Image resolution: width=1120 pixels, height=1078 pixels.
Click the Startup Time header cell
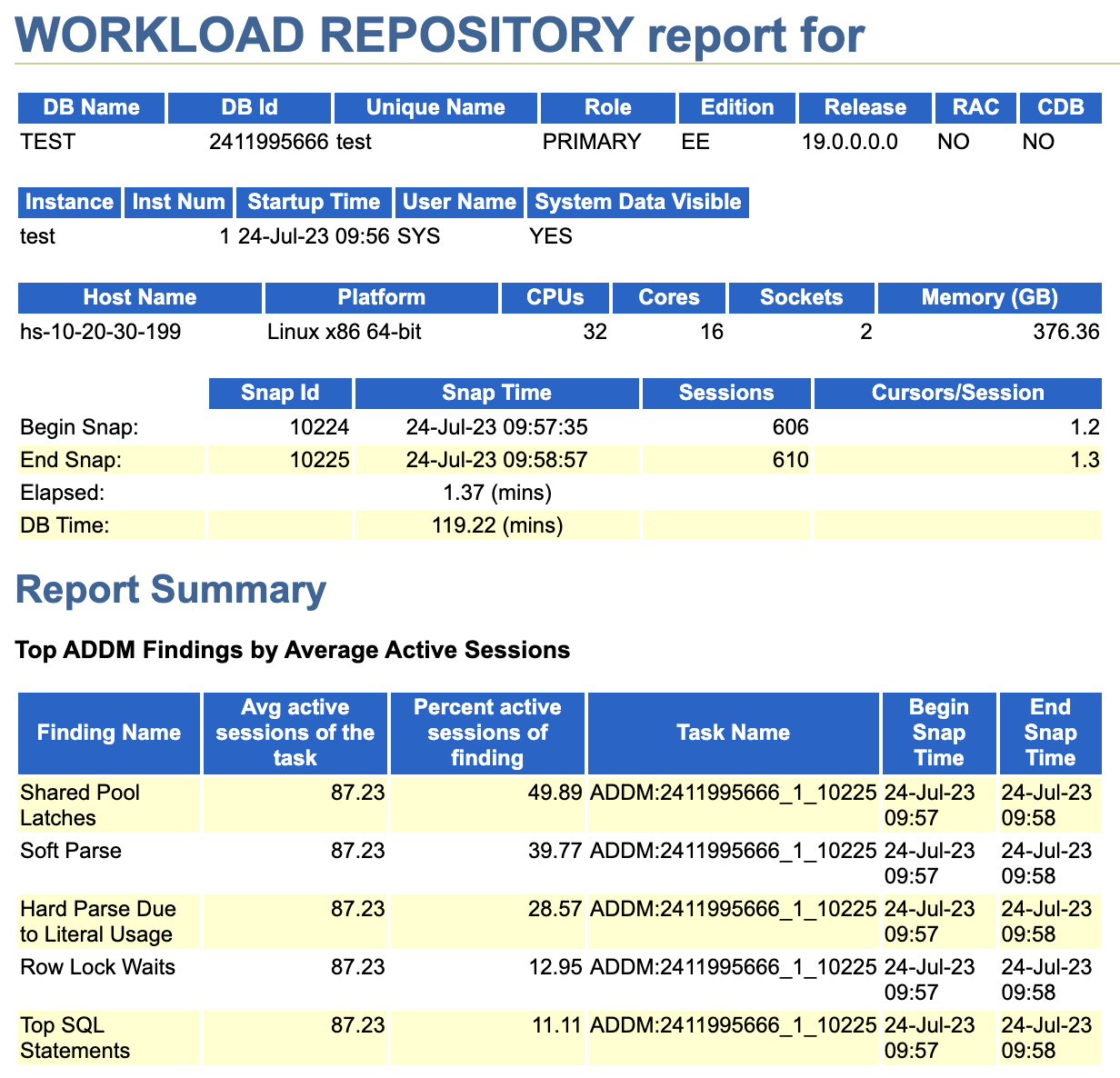314,202
